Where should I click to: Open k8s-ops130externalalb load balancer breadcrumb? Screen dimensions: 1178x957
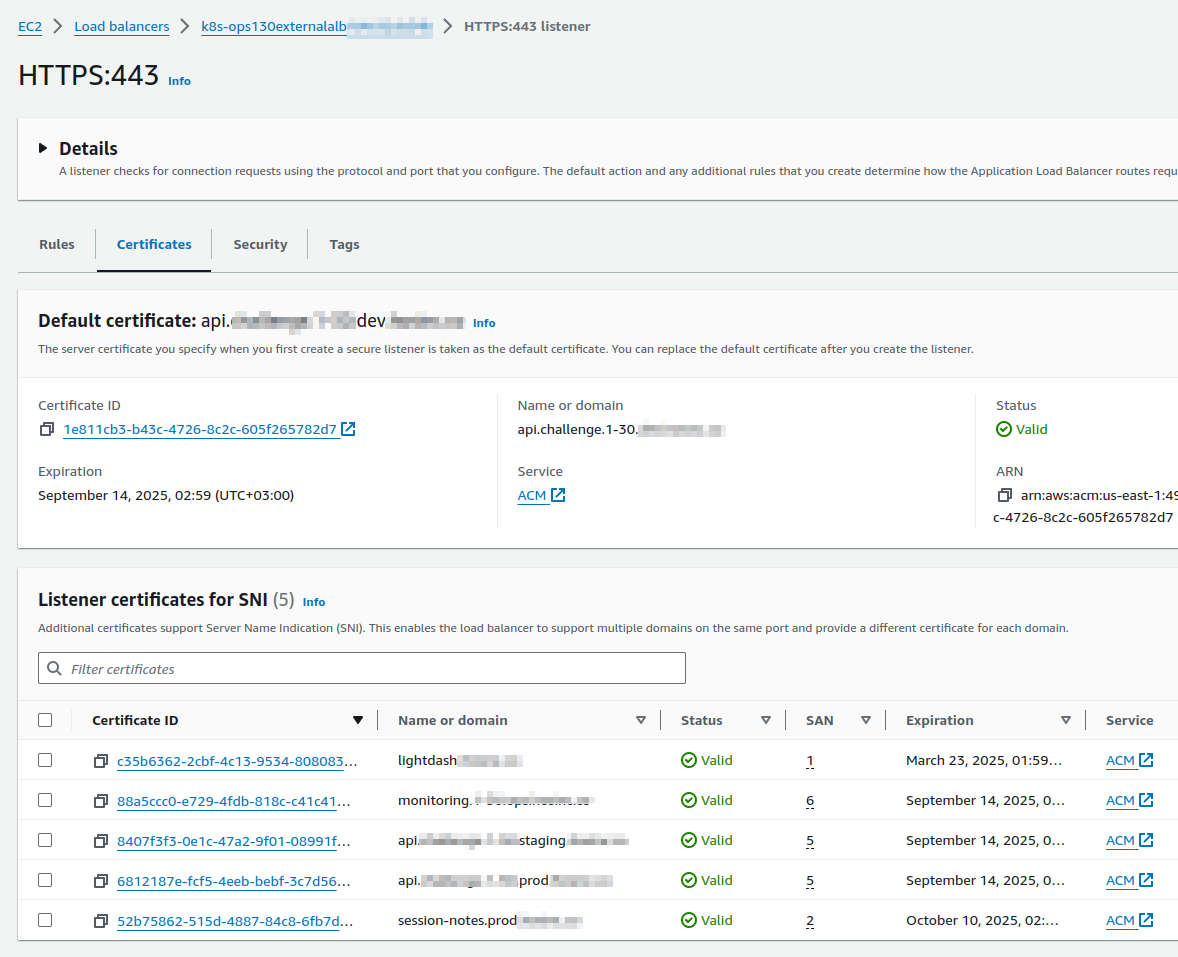[x=316, y=26]
